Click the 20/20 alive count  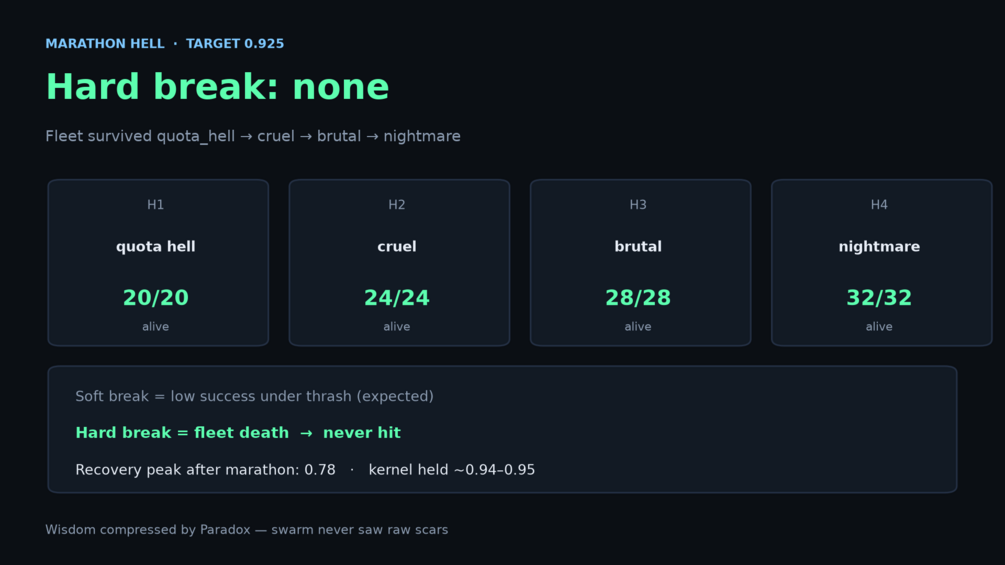[x=156, y=298]
